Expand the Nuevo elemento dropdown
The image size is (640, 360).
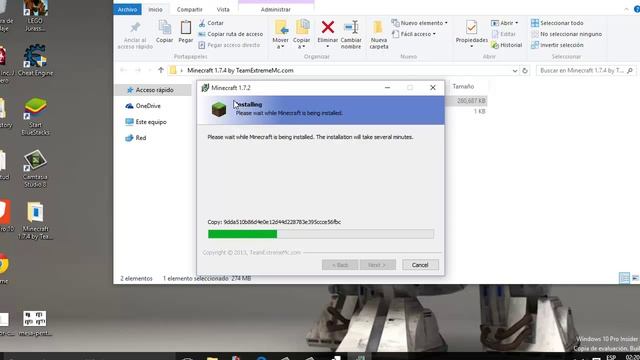click(420, 23)
